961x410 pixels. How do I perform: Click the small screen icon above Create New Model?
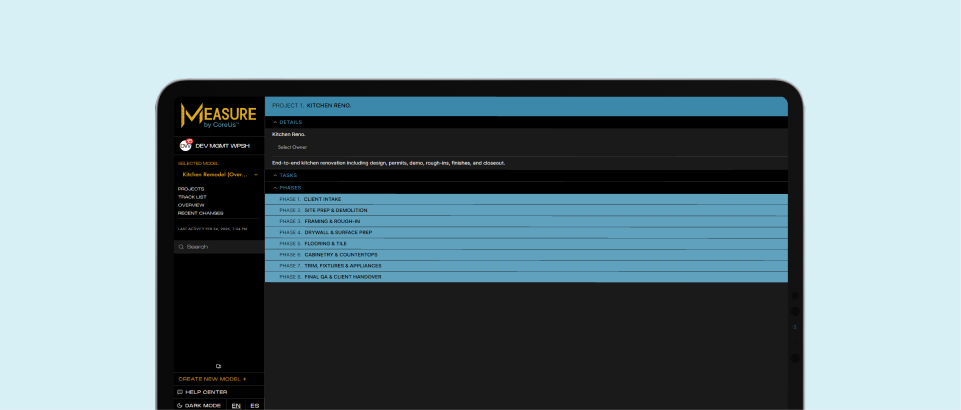pyautogui.click(x=218, y=366)
